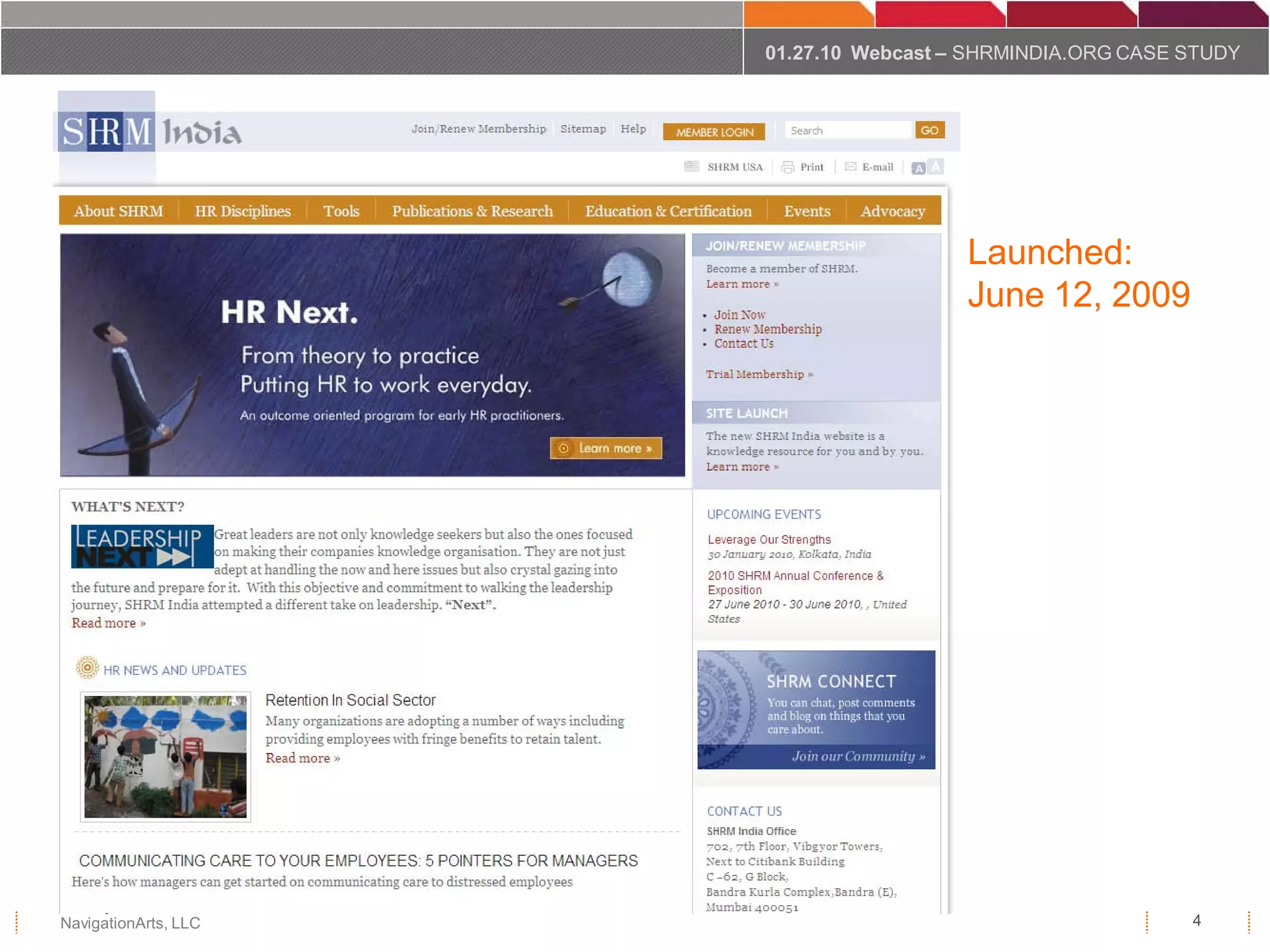Click the SHRM India logo

(x=150, y=131)
